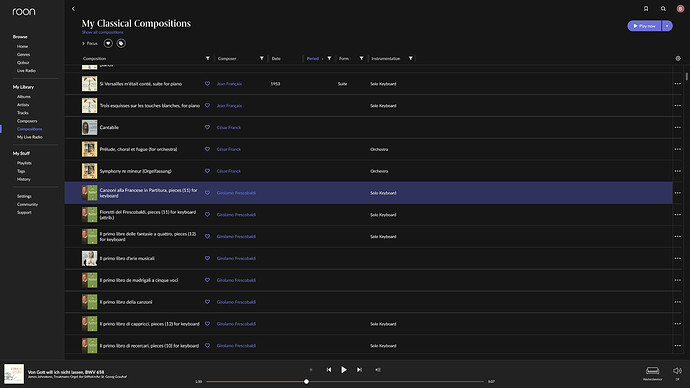Open Cantabile album thumbnail
The image size is (690, 388).
coord(89,127)
